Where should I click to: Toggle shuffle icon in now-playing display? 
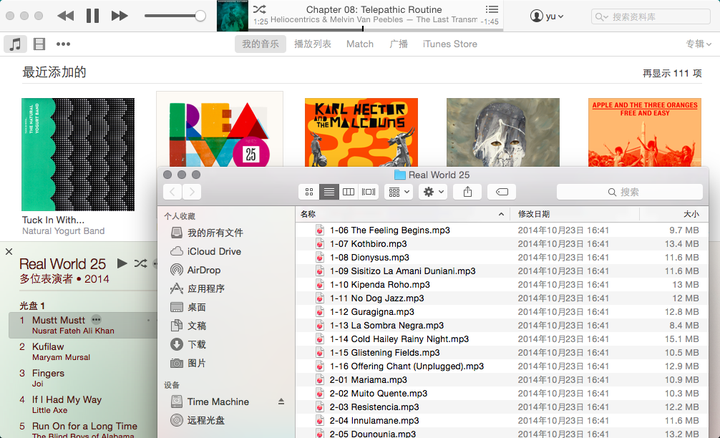pos(259,9)
